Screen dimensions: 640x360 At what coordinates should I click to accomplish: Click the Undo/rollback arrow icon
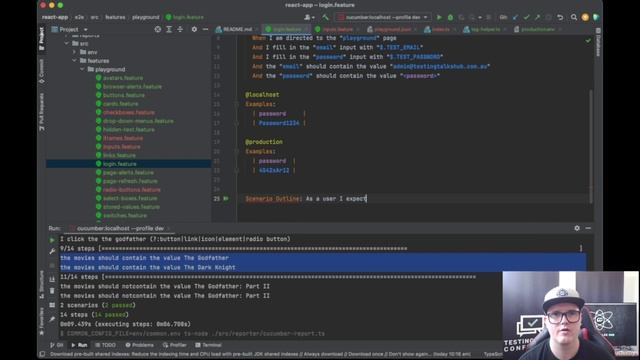pos(560,18)
